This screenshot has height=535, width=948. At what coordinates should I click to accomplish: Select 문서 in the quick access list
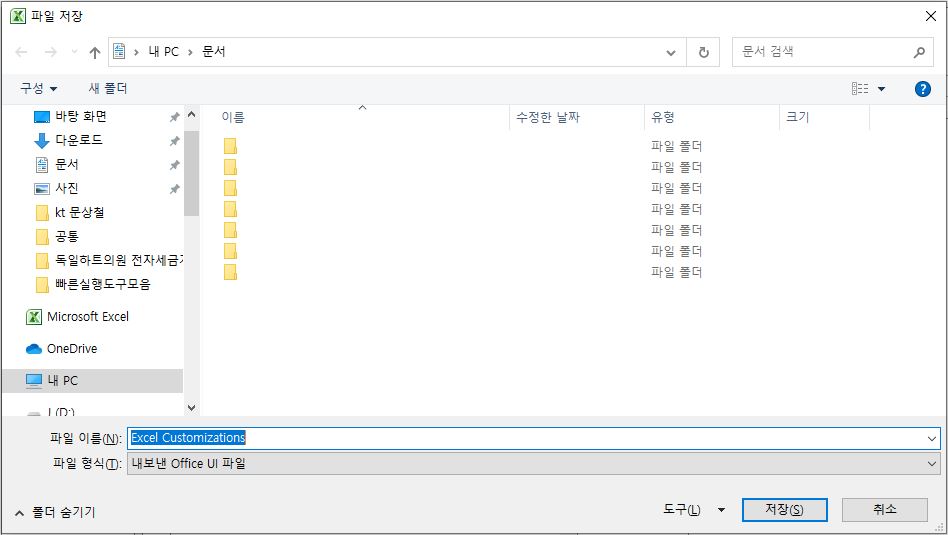point(67,164)
